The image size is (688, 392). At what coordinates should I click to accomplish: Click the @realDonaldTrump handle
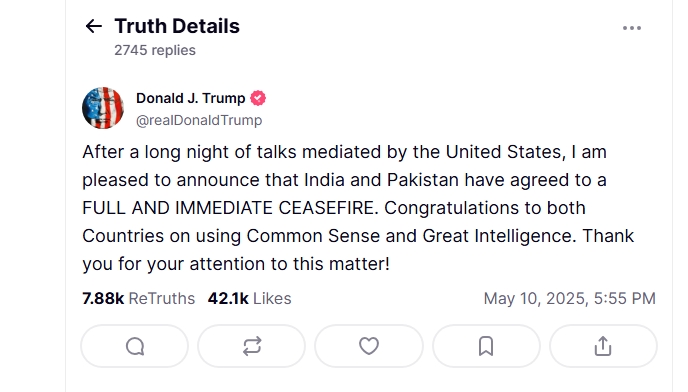click(199, 120)
